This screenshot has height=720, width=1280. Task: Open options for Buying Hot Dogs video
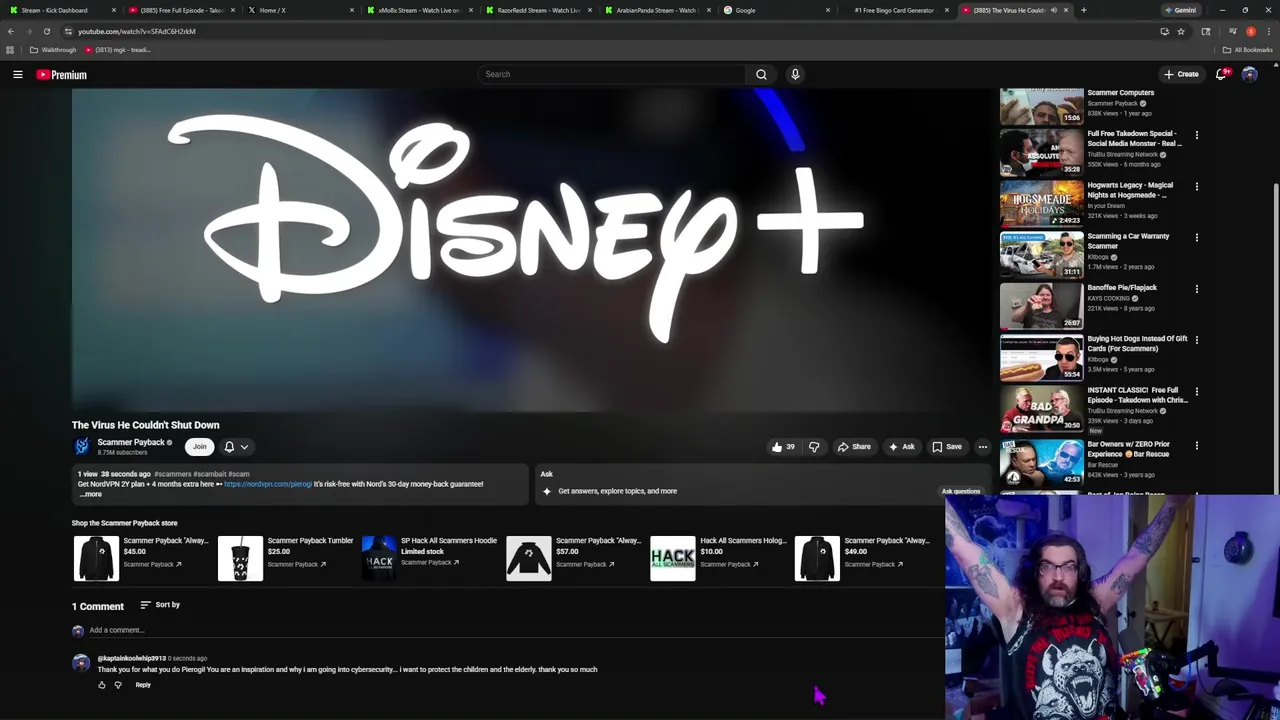1196,340
